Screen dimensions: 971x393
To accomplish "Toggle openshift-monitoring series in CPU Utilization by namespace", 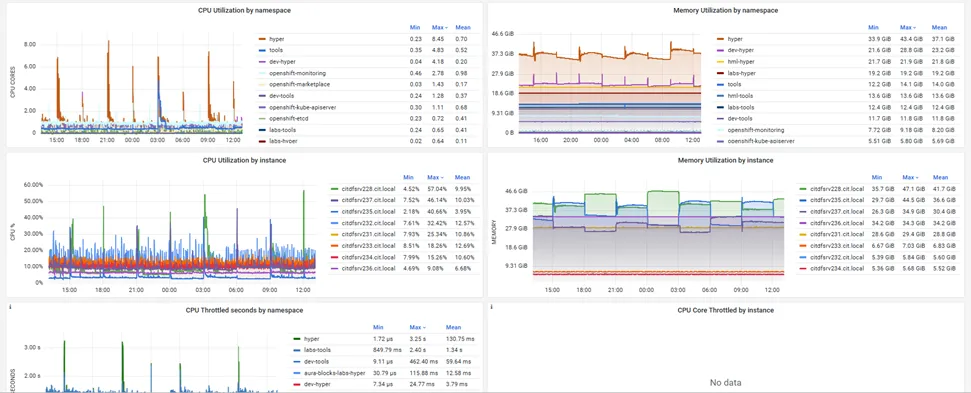I will (297, 73).
